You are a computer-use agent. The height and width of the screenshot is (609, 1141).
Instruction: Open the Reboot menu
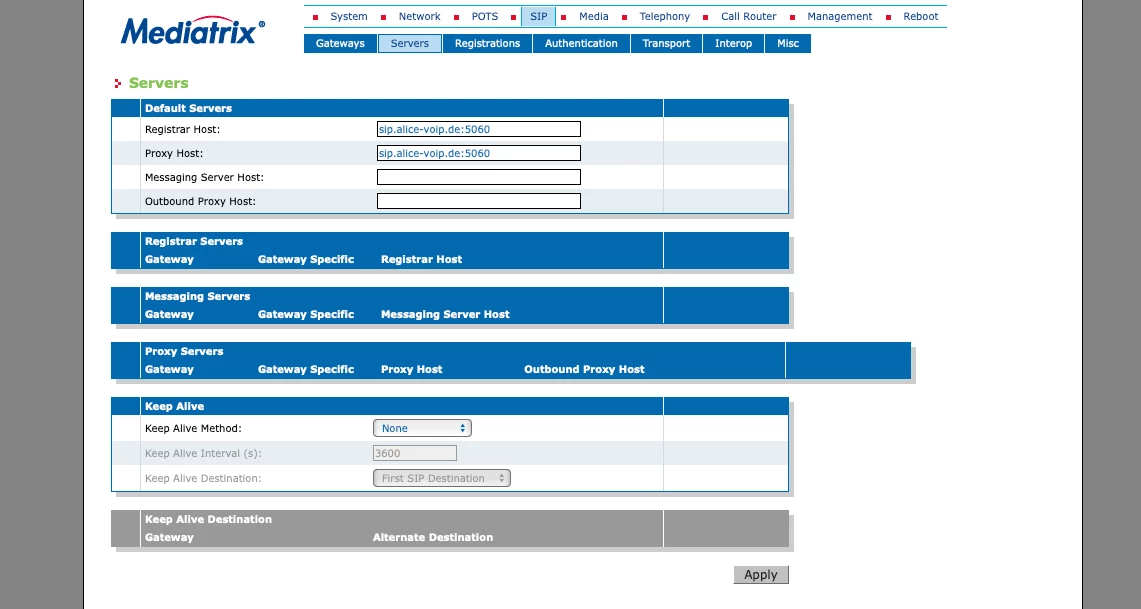click(921, 16)
